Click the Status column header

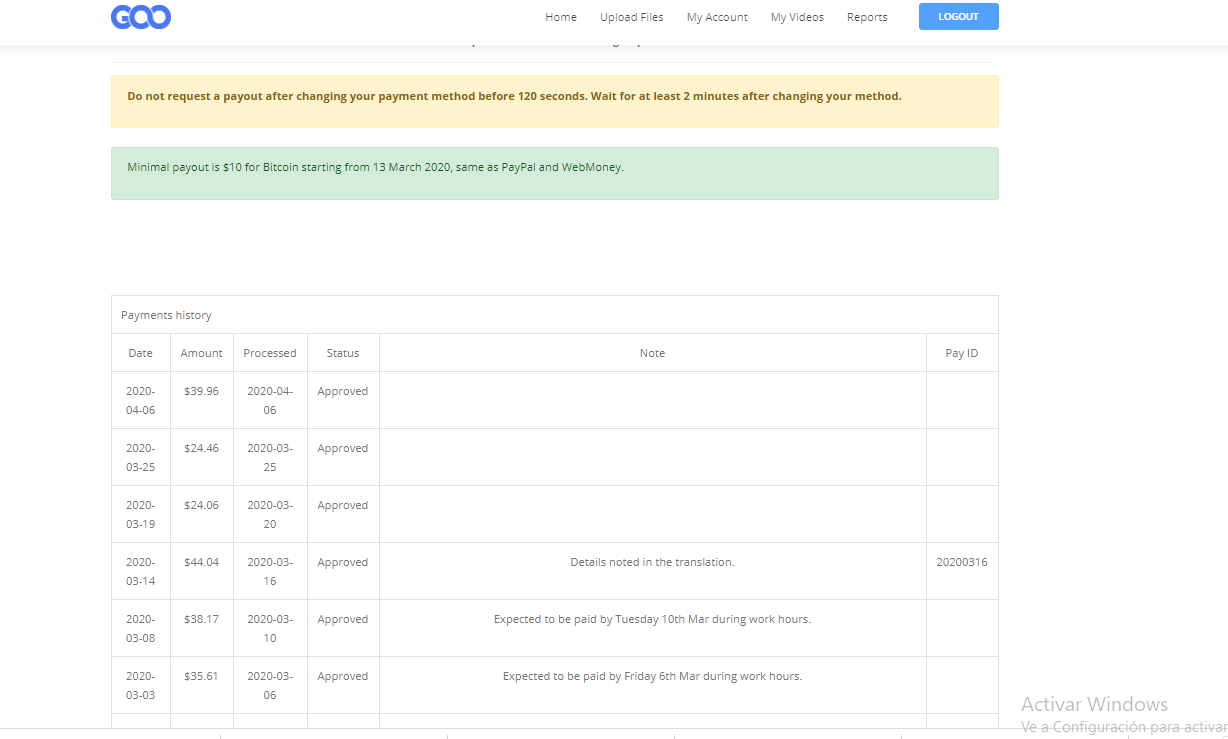tap(342, 353)
